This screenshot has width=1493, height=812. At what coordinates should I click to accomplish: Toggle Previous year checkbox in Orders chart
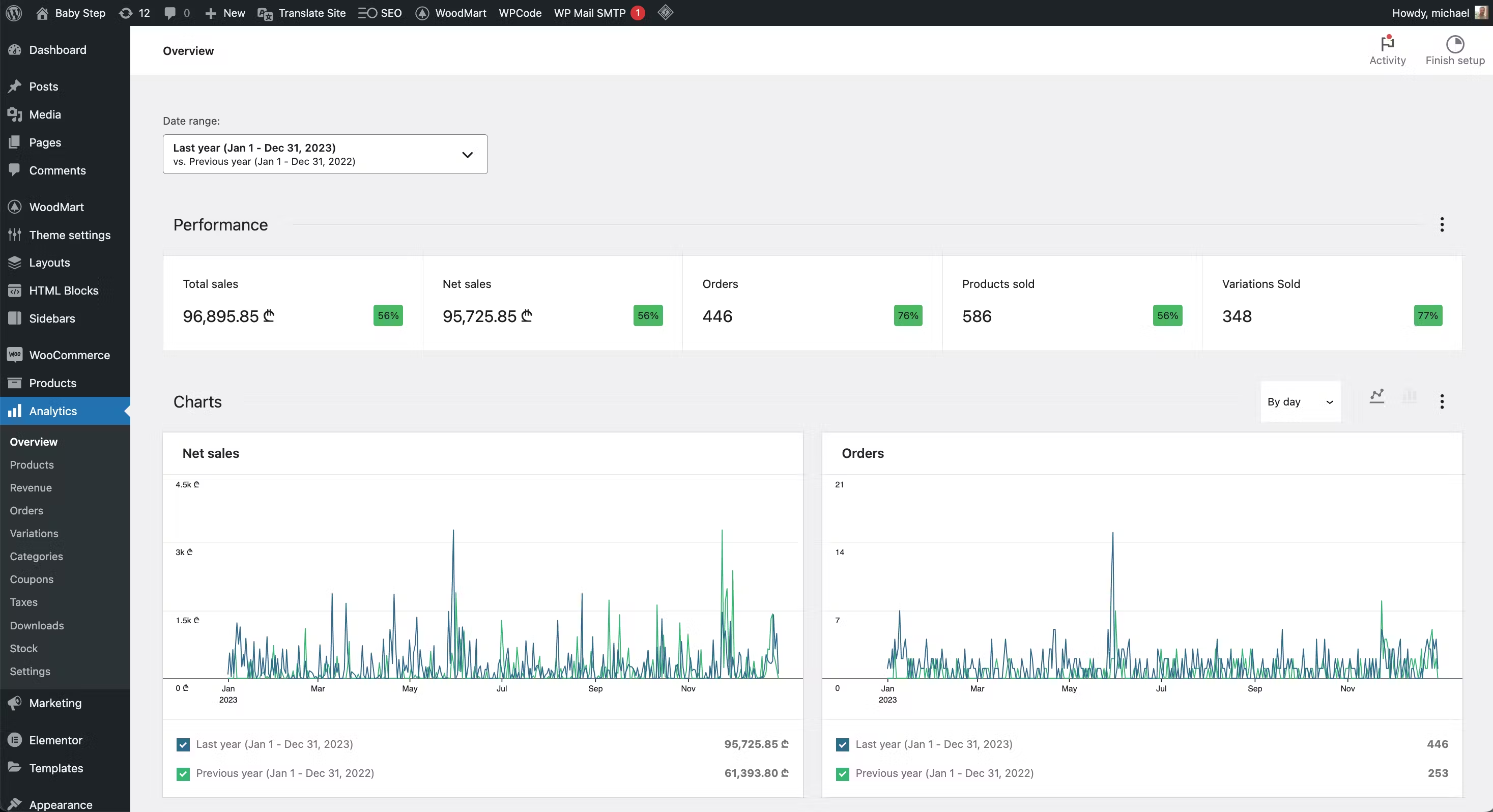[843, 774]
